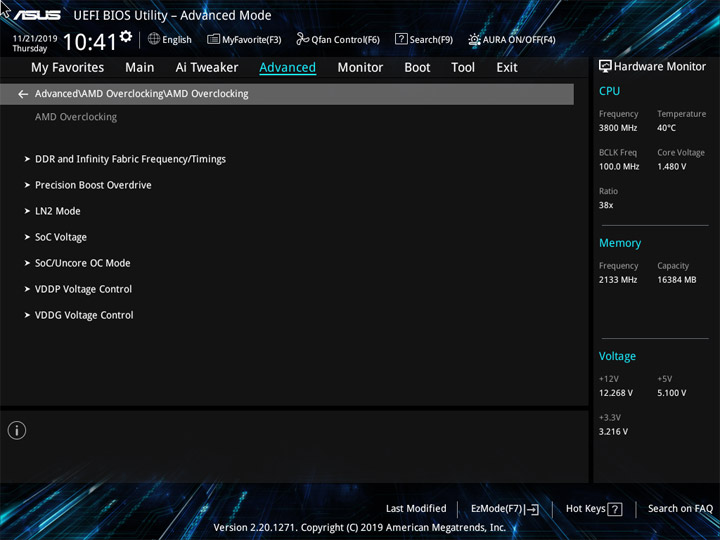Click BCLK Freq value 100.0 MHz
This screenshot has width=720, height=540.
(x=619, y=167)
